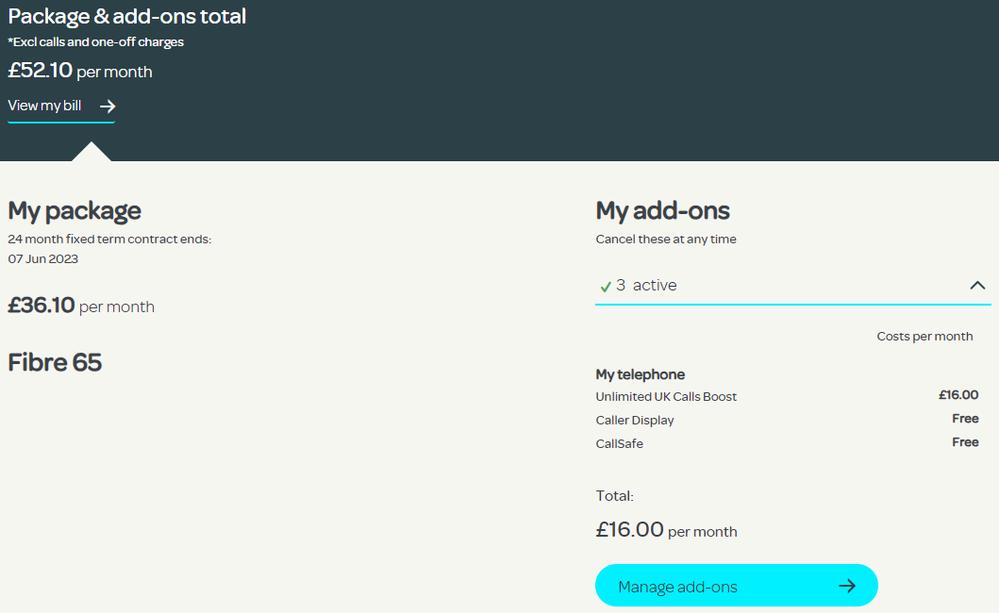
Task: Click the Fibre 65 package name
Action: pos(55,362)
